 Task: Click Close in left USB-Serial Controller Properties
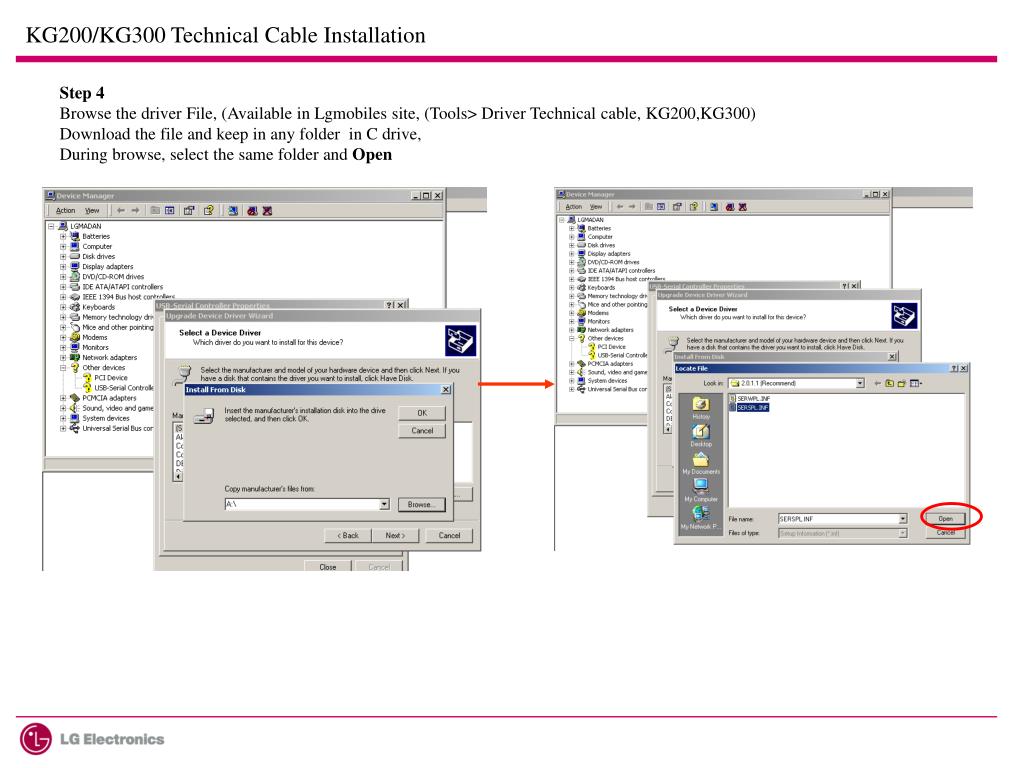tap(328, 567)
